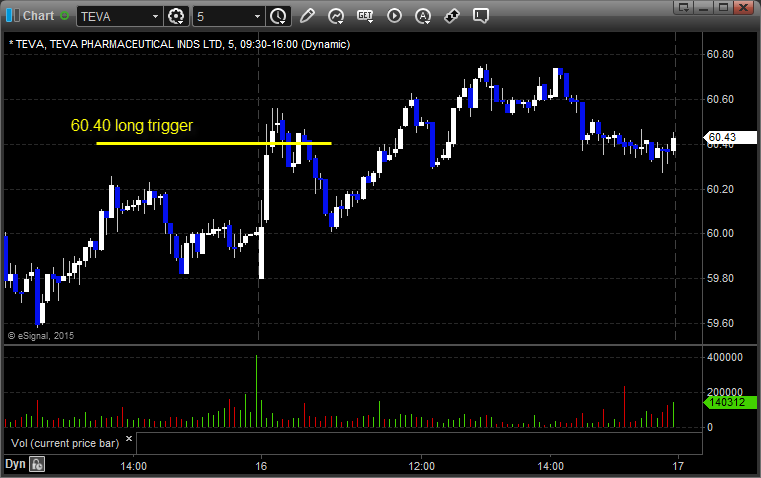Click the 60.40 long trigger text label

[x=132, y=125]
